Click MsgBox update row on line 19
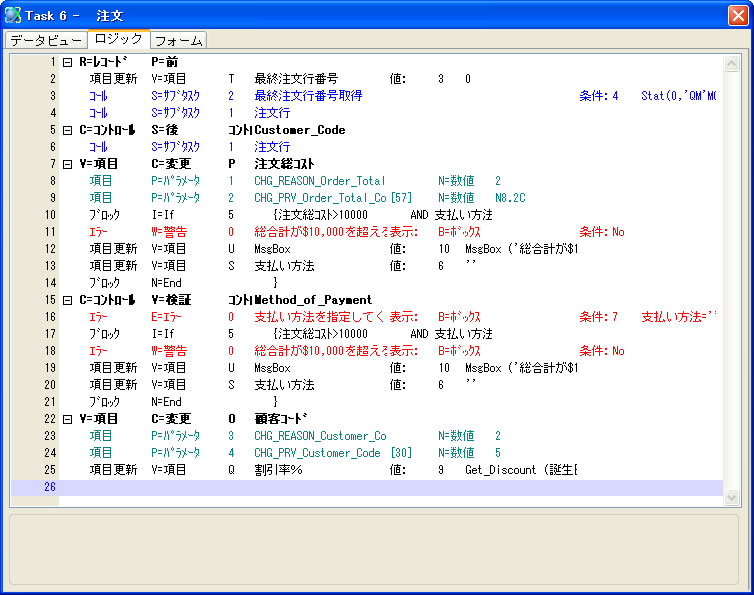The width and height of the screenshot is (754, 595). point(367,368)
